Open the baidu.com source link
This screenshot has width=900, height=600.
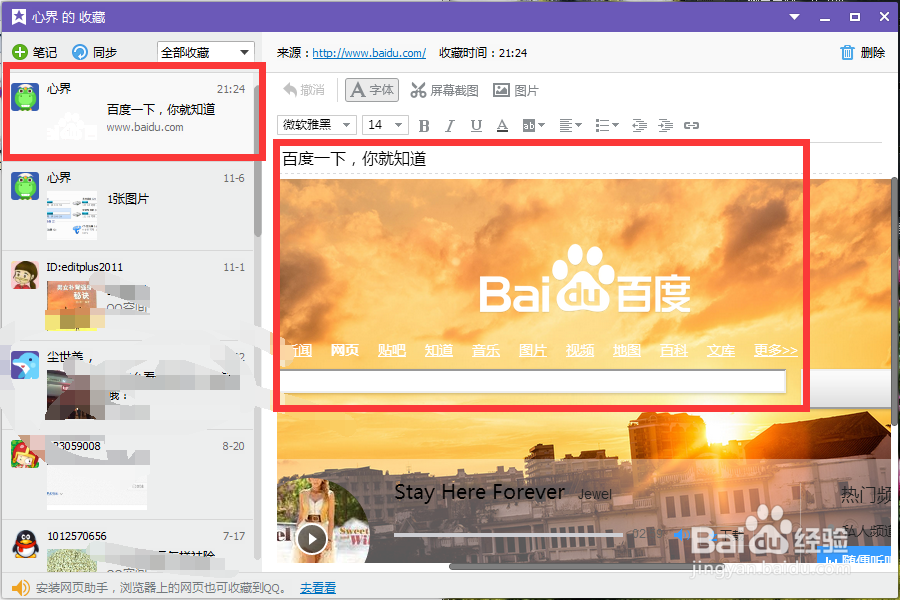tap(367, 52)
